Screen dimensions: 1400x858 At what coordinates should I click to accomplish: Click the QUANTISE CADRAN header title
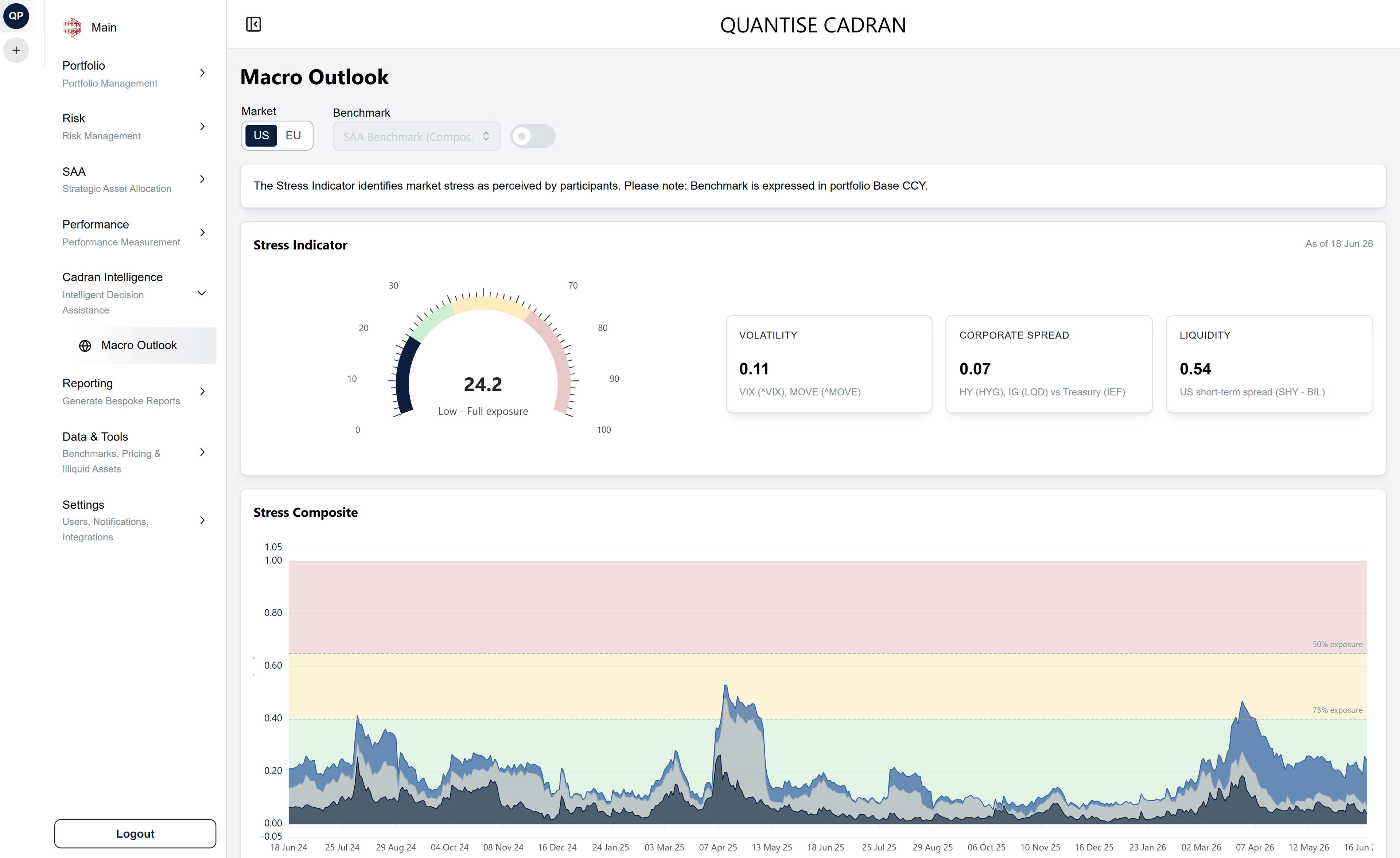tap(813, 25)
